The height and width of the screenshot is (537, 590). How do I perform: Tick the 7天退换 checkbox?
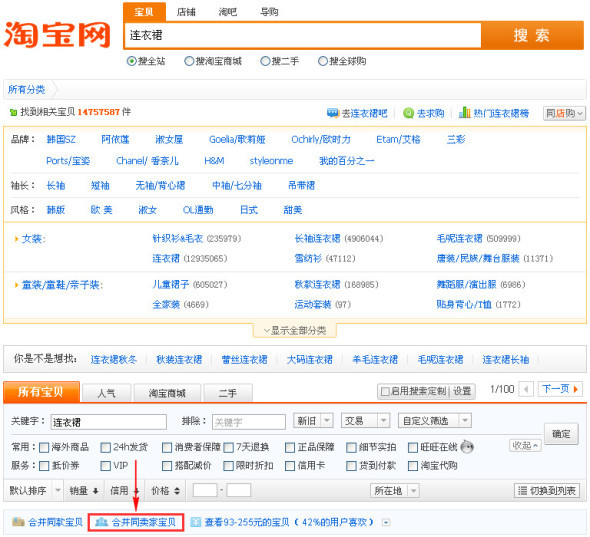228,447
